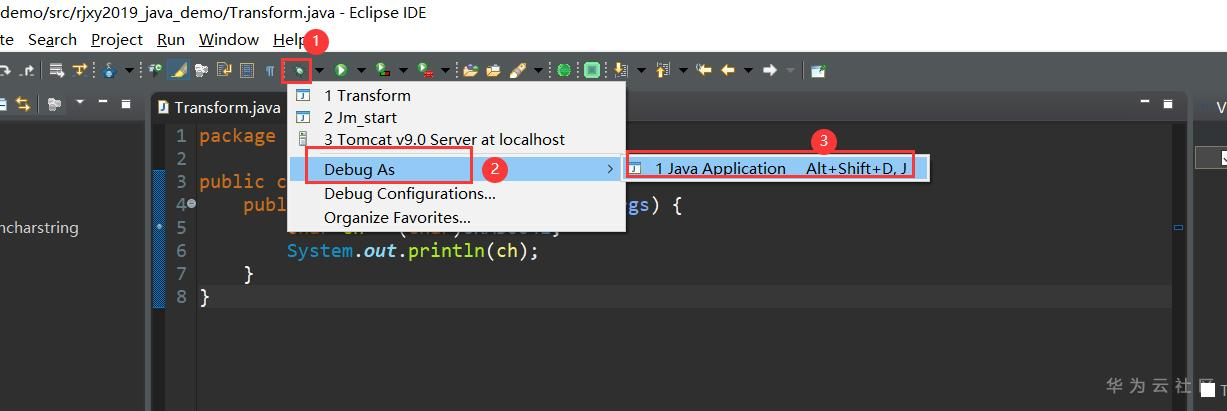This screenshot has height=411, width=1227.
Task: Open the Debug launch dropdown arrow
Action: pyautogui.click(x=319, y=70)
